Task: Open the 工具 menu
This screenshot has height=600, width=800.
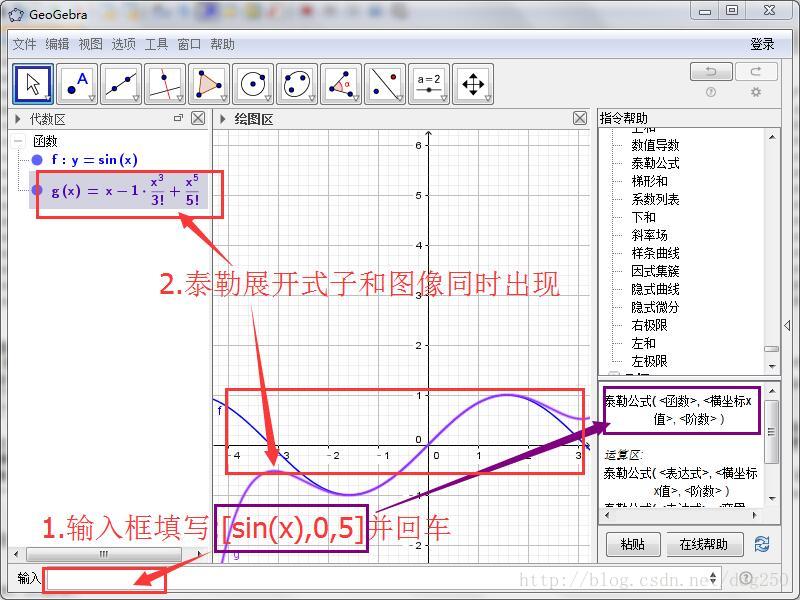Action: click(x=156, y=44)
